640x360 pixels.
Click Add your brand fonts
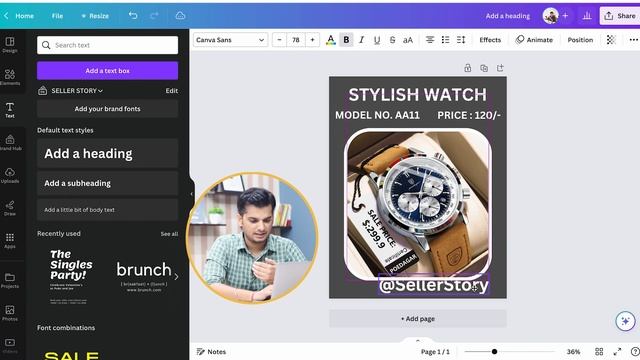(x=107, y=109)
